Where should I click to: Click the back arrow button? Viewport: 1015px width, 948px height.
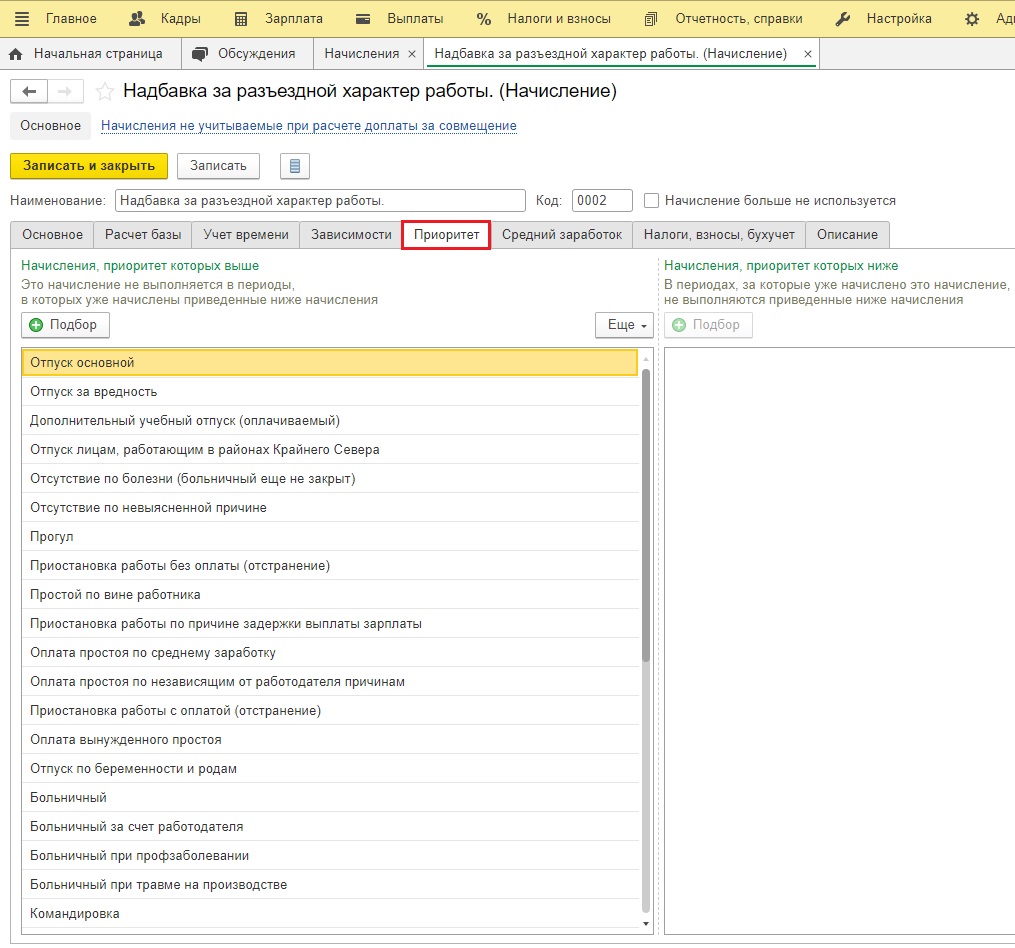click(29, 91)
